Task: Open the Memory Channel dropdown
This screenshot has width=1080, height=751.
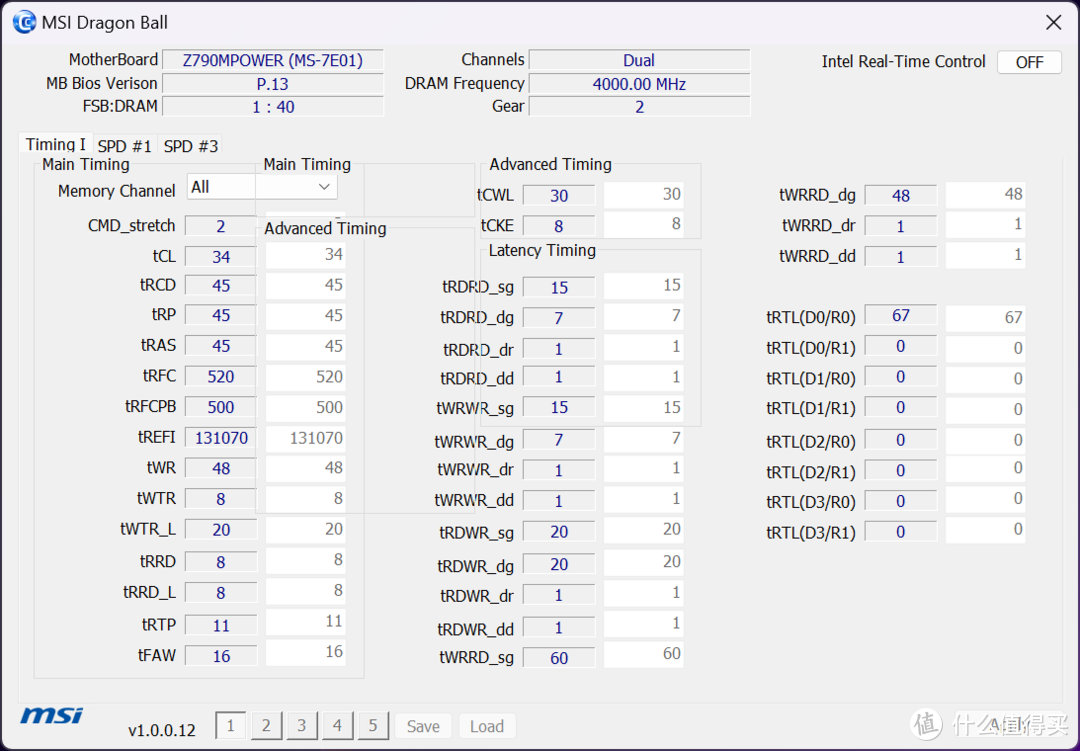Action: click(262, 187)
